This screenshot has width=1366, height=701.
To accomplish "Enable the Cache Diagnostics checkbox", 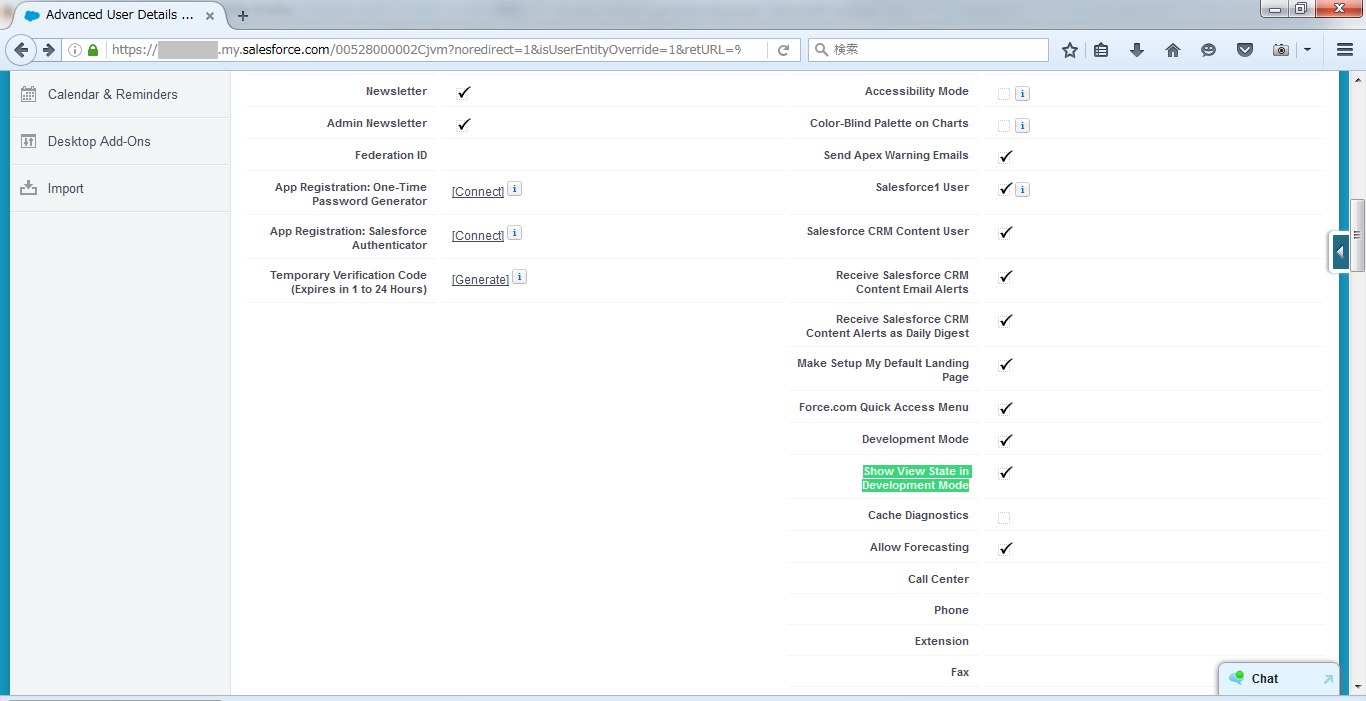I will click(1004, 518).
